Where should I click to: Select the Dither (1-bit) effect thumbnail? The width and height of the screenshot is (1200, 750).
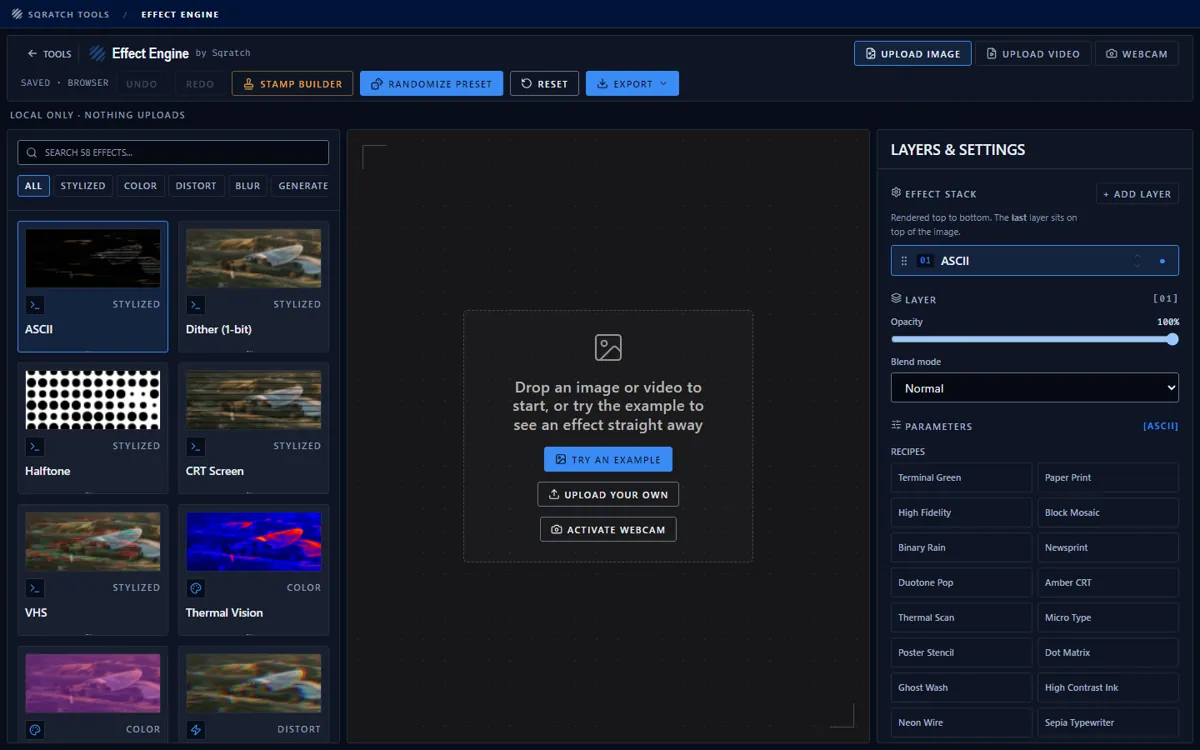254,258
